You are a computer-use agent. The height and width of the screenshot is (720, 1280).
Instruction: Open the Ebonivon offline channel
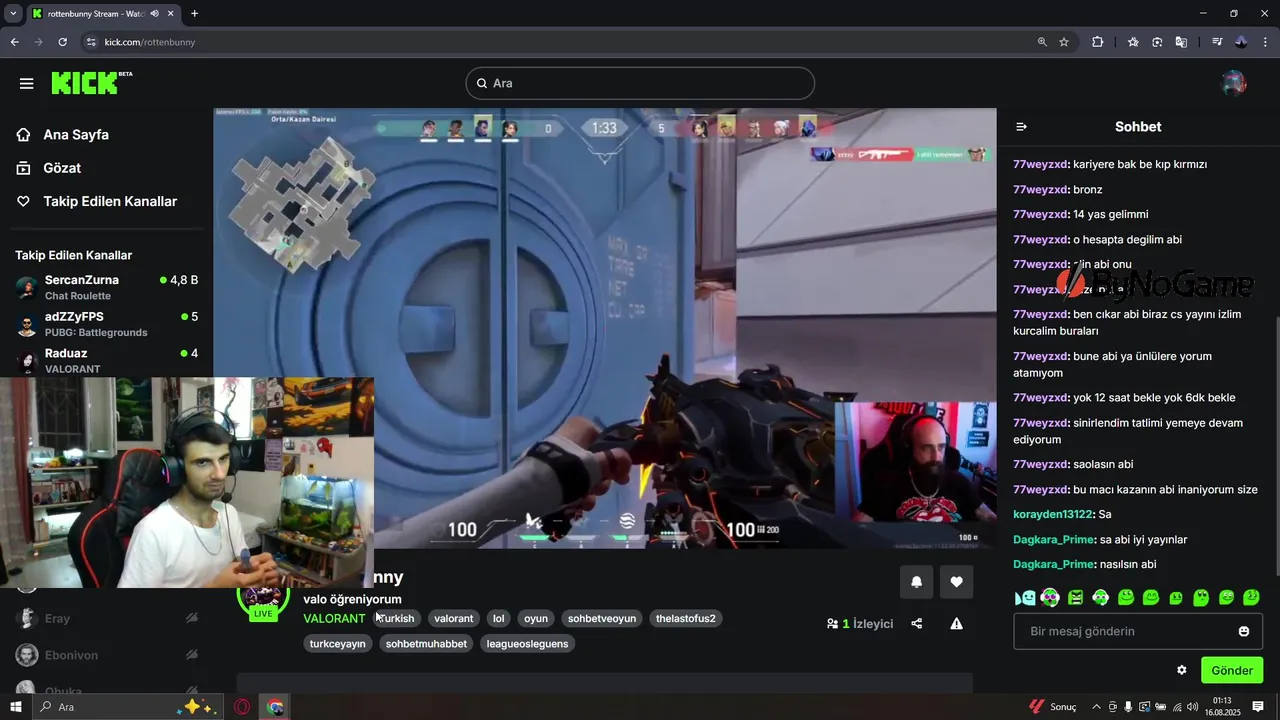tap(106, 655)
